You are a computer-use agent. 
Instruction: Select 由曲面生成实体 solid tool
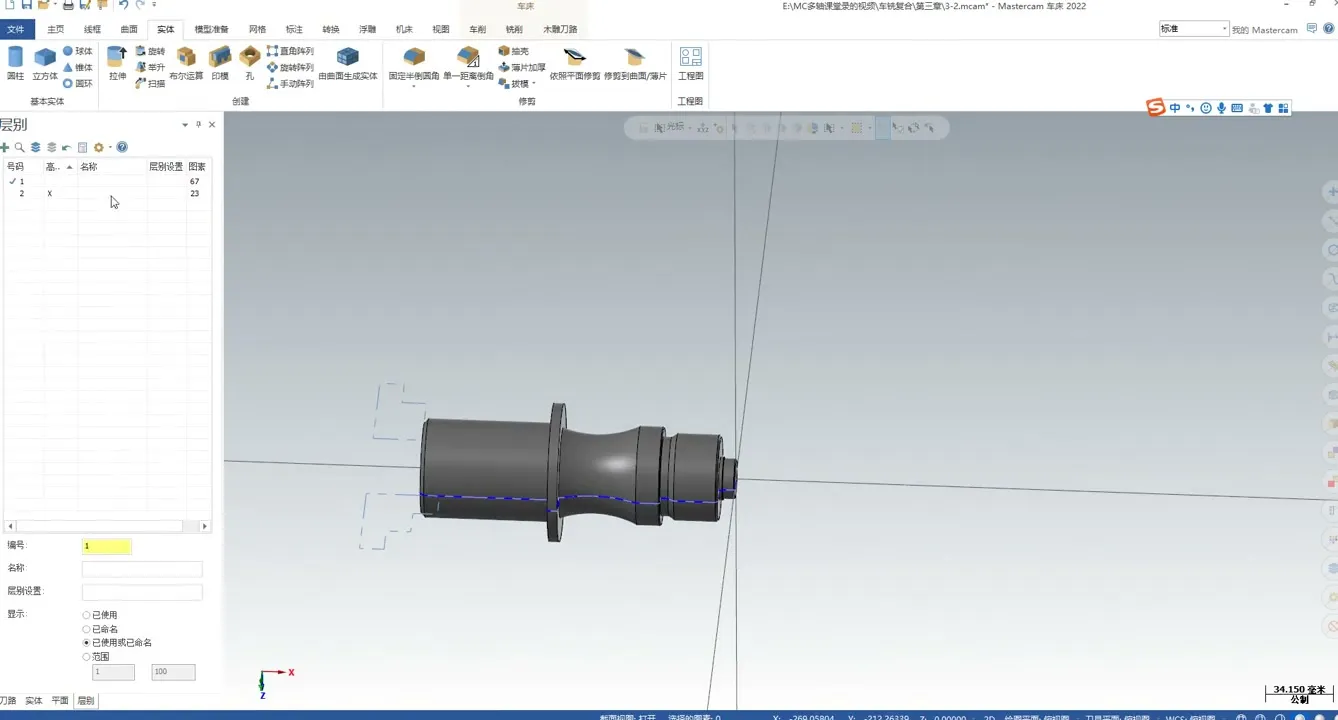tap(347, 62)
